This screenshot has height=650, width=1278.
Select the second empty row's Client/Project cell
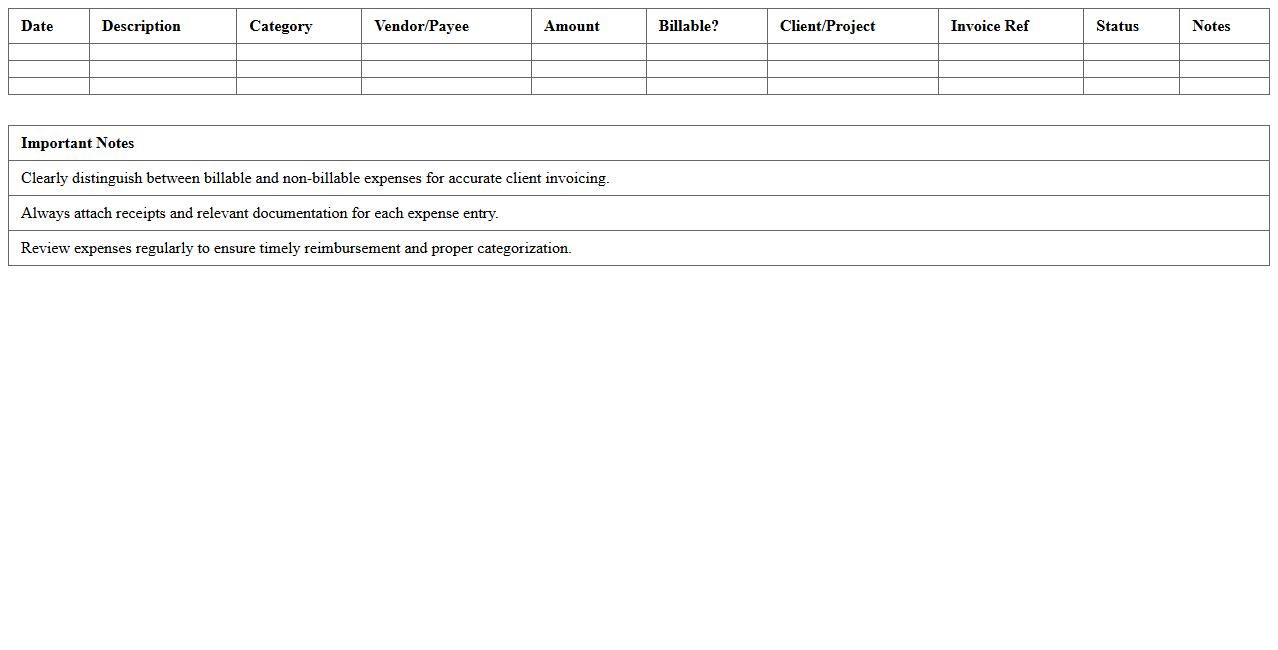[852, 69]
